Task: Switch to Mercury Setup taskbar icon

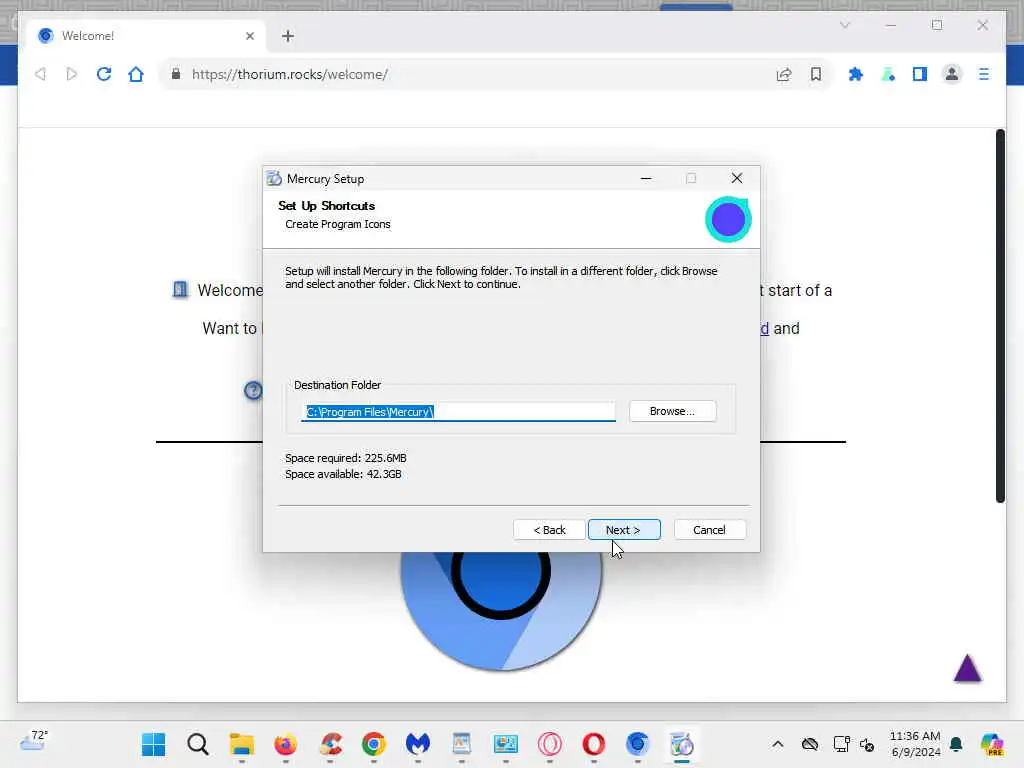Action: click(x=682, y=744)
